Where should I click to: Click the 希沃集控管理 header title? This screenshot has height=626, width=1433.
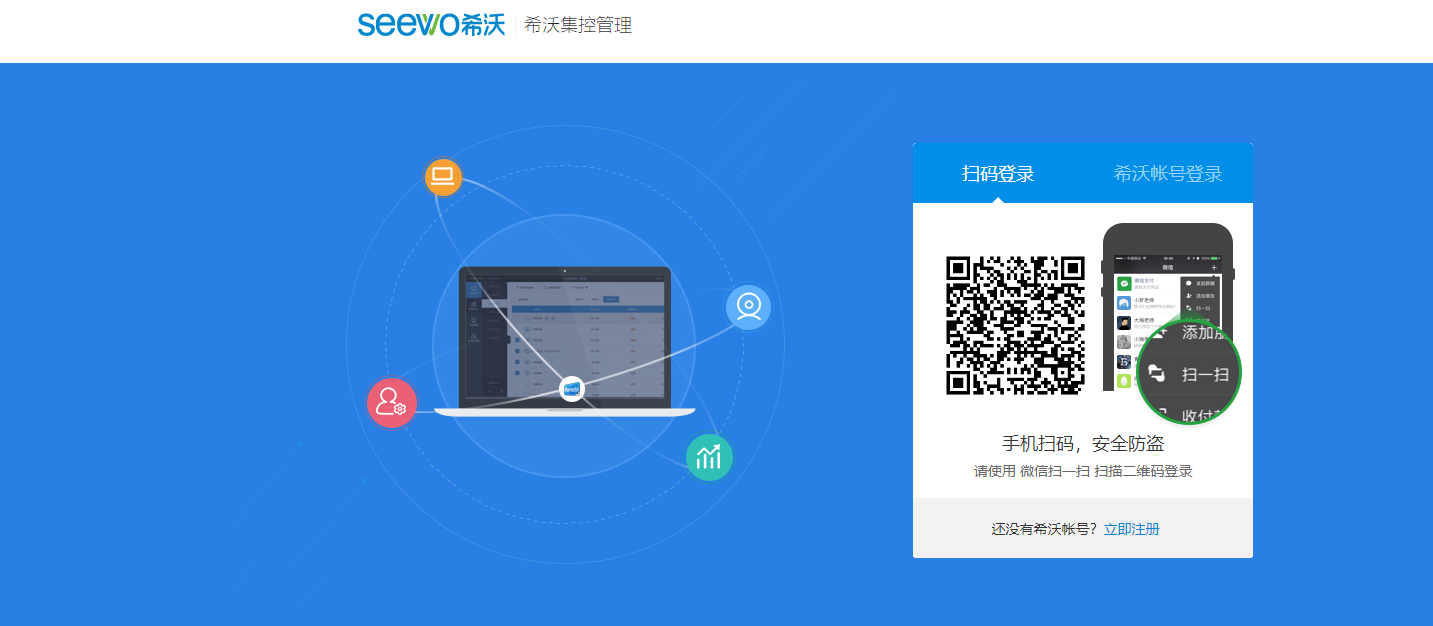pyautogui.click(x=578, y=25)
